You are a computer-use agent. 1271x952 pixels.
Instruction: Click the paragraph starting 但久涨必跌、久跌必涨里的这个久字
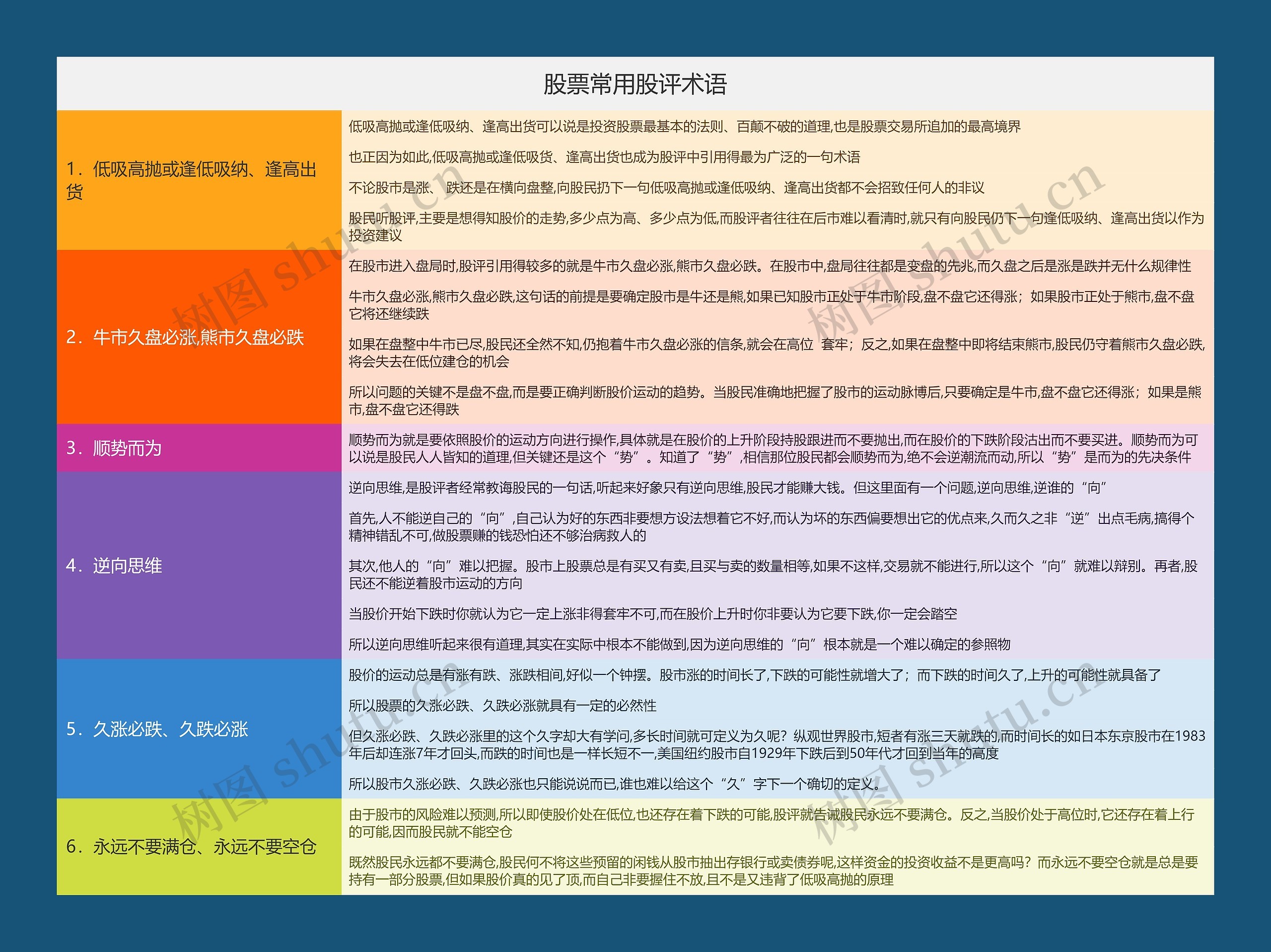pyautogui.click(x=777, y=744)
